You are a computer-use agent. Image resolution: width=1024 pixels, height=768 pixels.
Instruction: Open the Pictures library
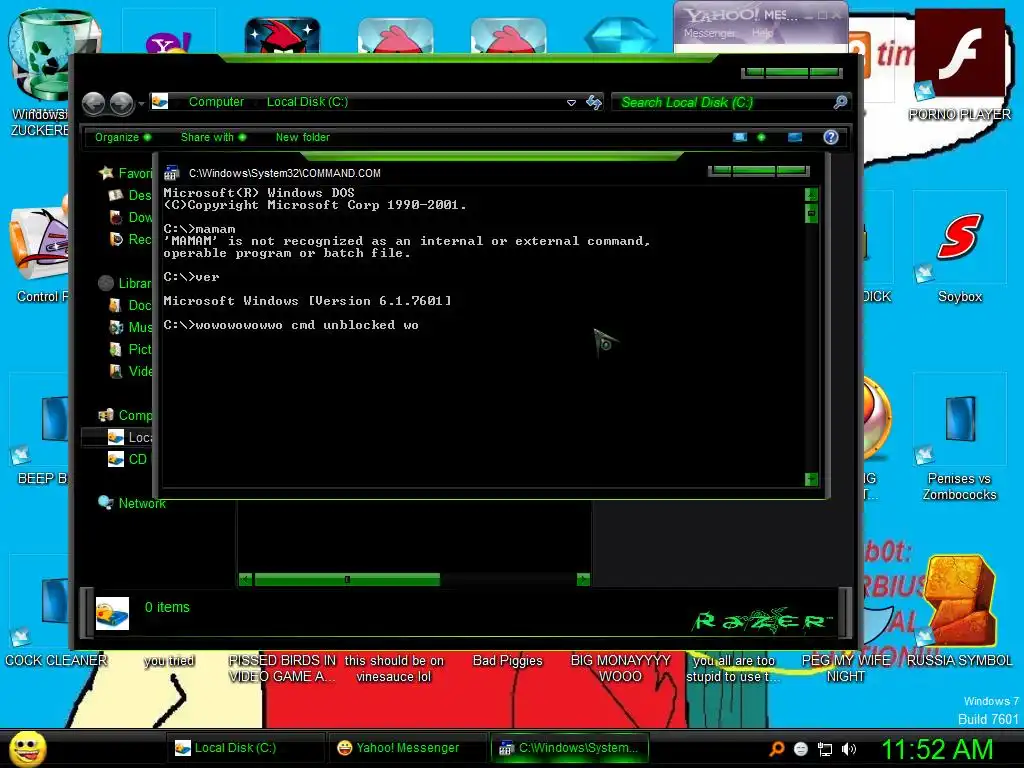point(130,349)
